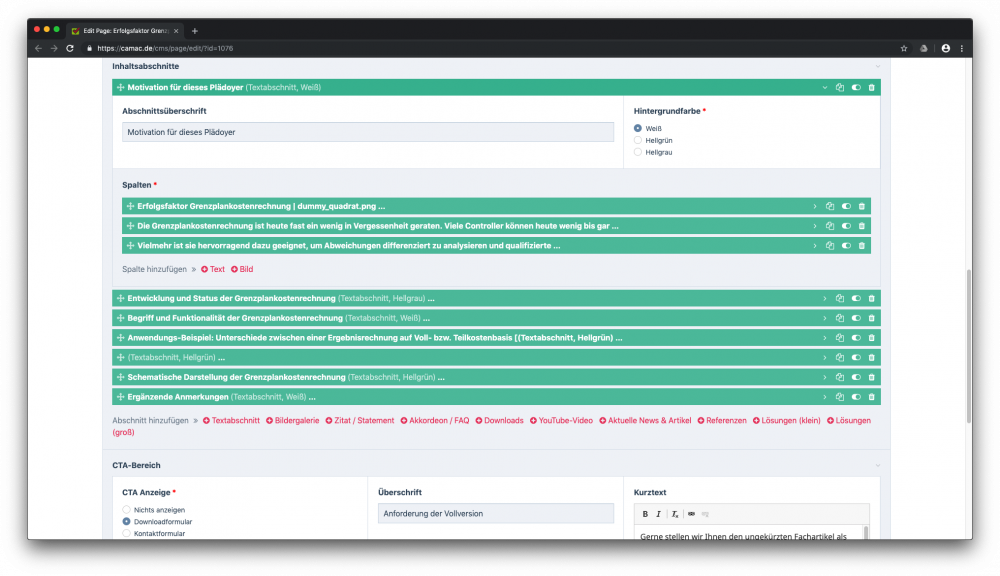Click drag handle icon of 'Begriff und Funktionalität' section

click(x=120, y=318)
